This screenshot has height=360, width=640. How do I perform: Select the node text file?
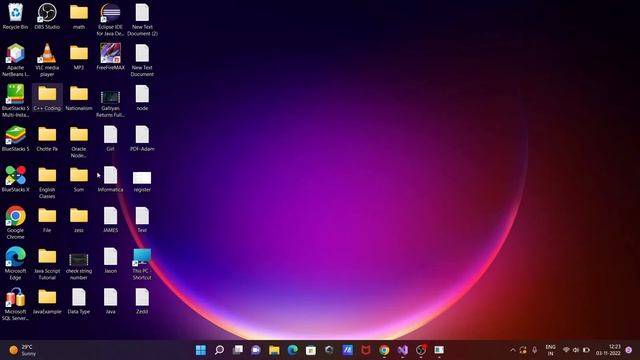(x=142, y=98)
